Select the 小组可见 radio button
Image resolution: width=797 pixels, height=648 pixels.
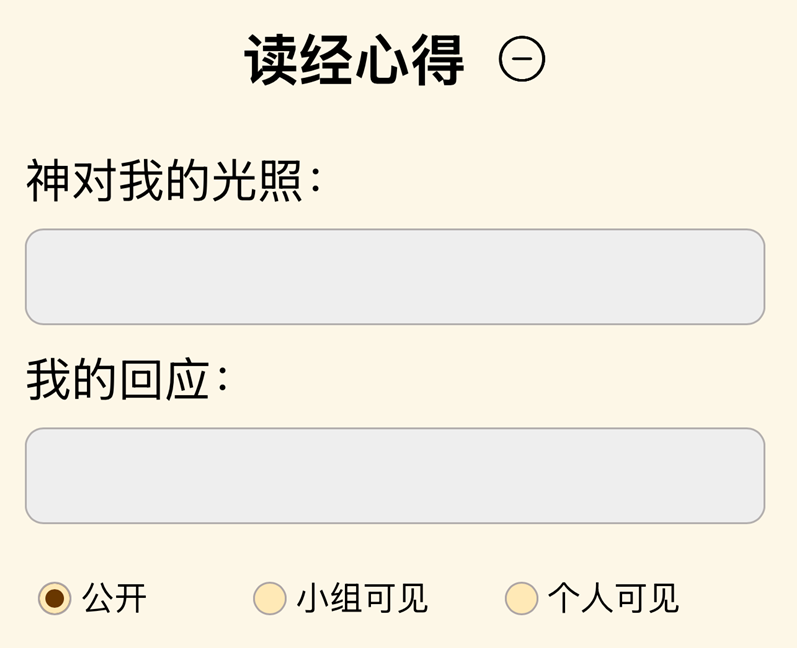pyautogui.click(x=270, y=598)
